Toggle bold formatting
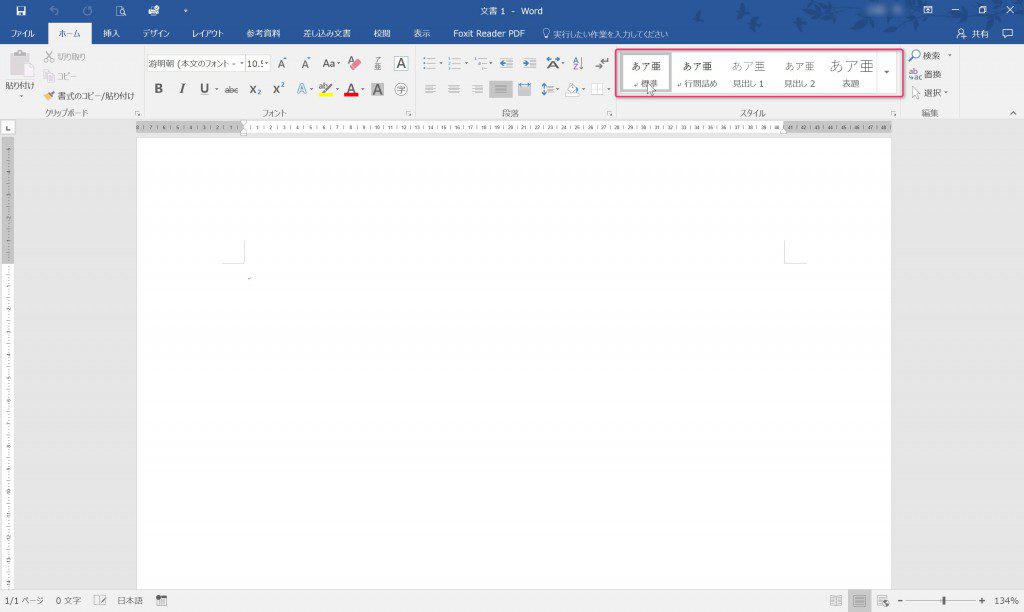Viewport: 1024px width, 612px height. 159,89
